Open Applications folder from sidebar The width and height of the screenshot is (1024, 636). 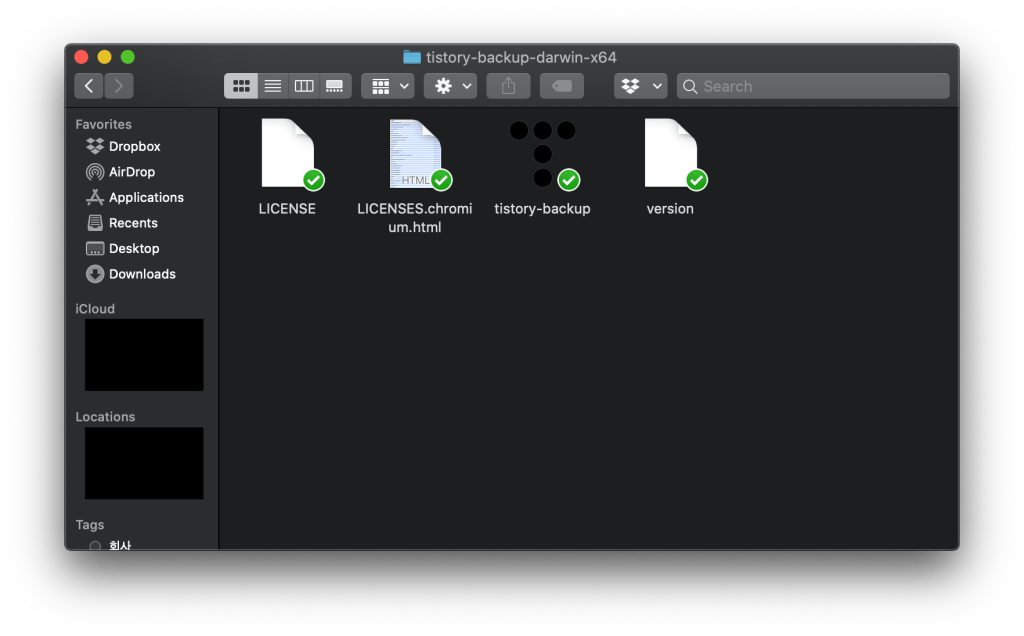point(146,197)
